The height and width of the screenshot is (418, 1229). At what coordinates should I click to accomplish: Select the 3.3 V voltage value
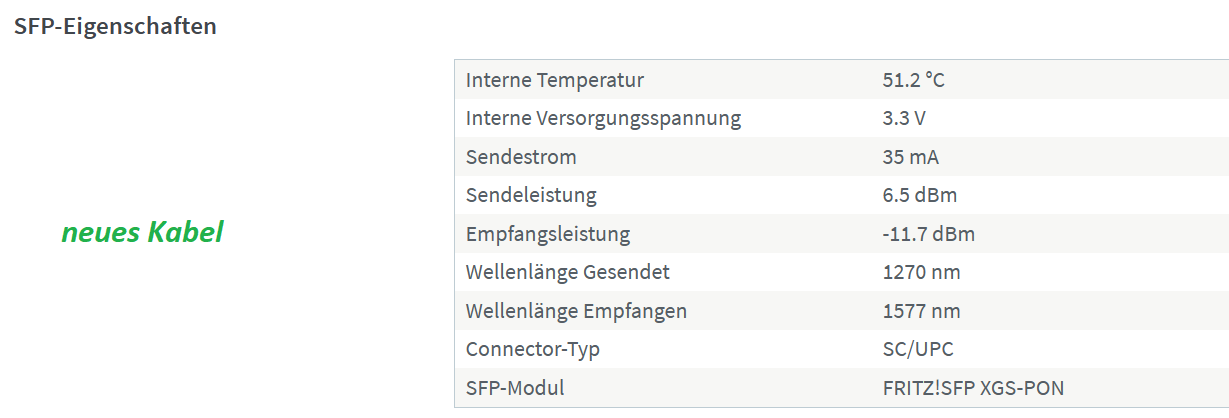pos(904,118)
